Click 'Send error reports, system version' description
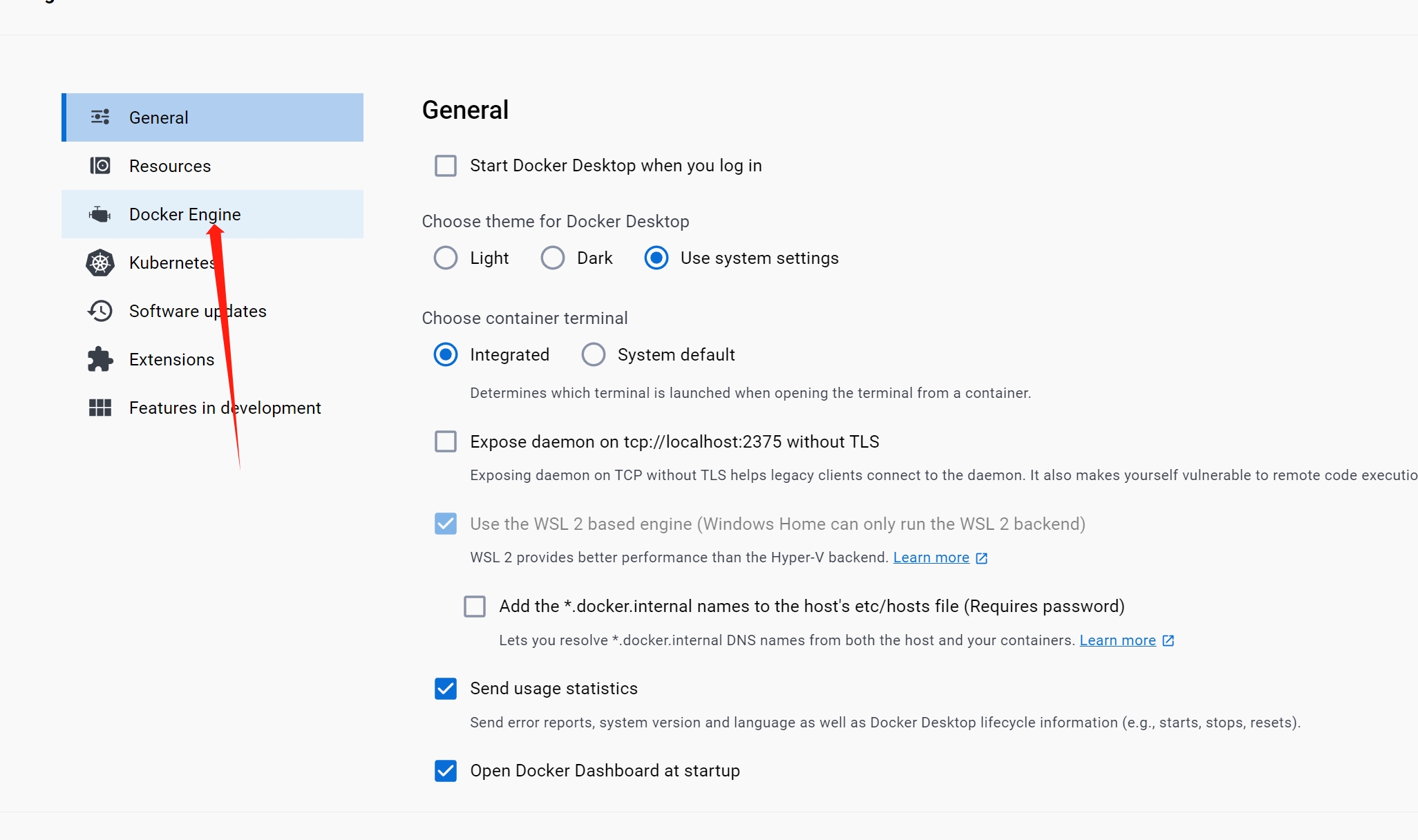 tap(885, 723)
